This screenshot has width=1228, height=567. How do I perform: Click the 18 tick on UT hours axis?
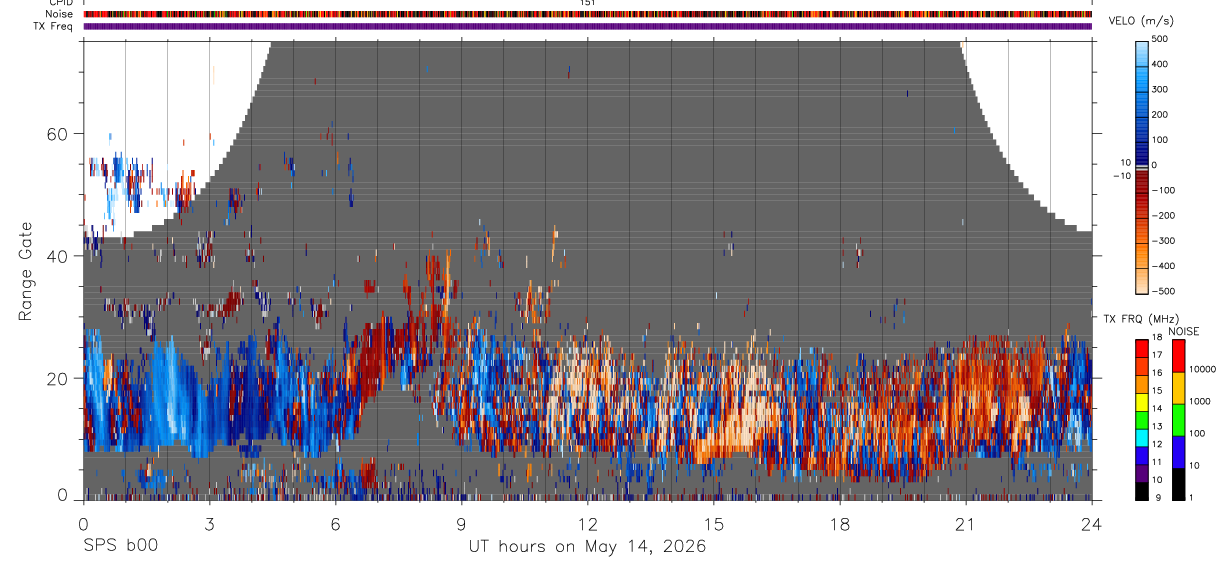[840, 522]
